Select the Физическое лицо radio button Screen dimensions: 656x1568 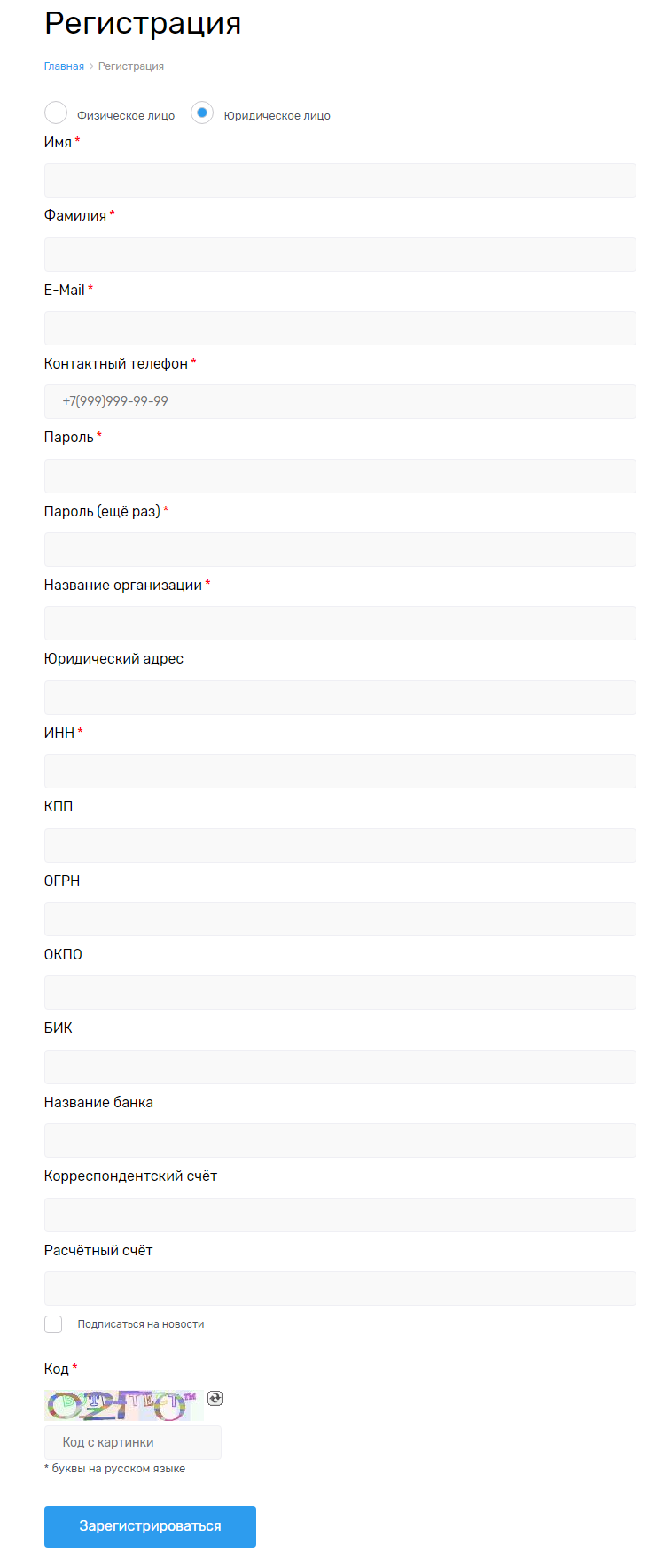56,113
